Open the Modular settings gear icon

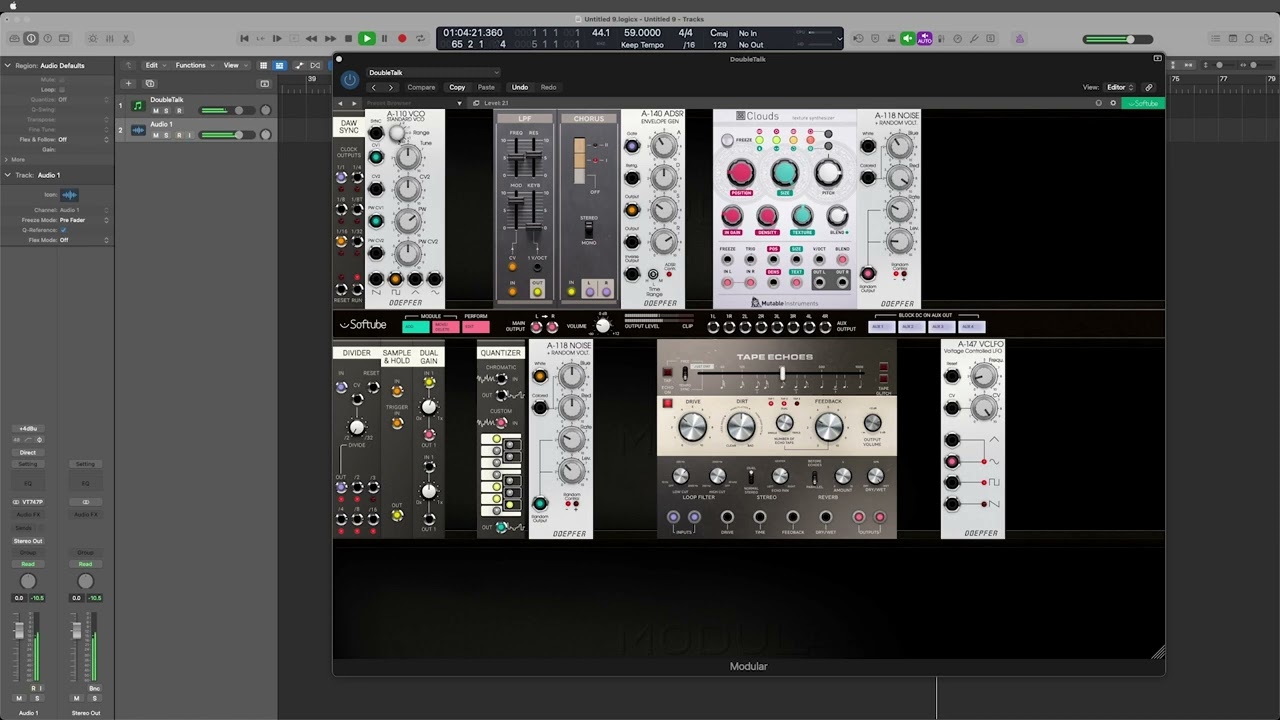click(1113, 103)
